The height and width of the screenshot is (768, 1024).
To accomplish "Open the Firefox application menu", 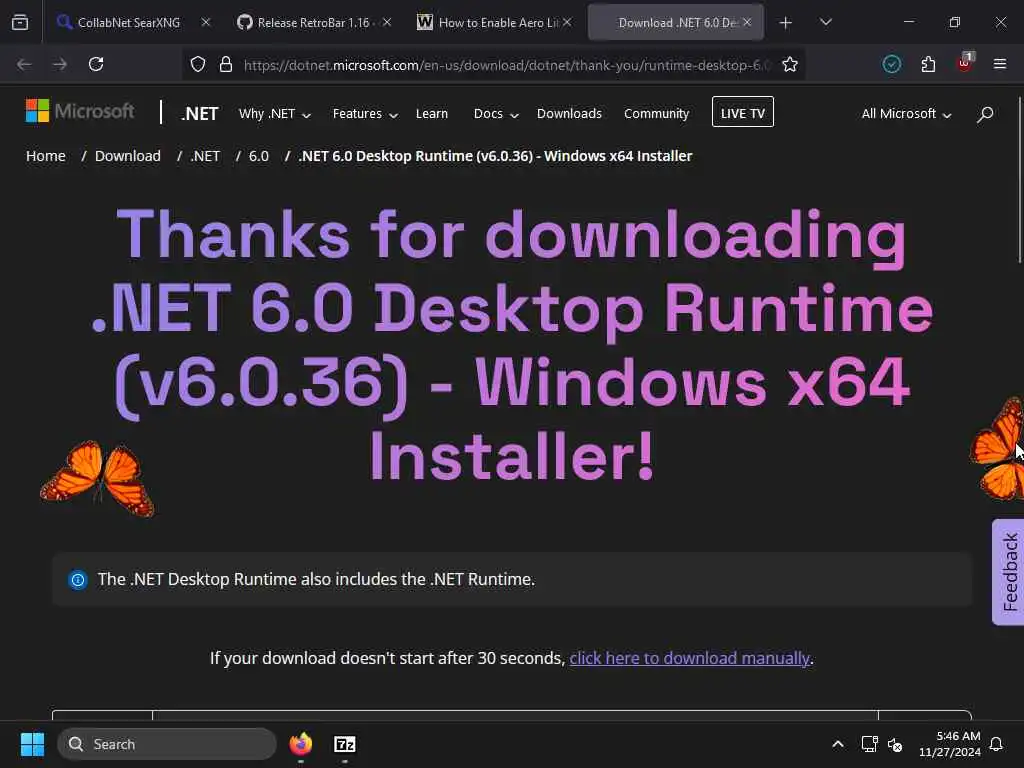I will (1000, 64).
